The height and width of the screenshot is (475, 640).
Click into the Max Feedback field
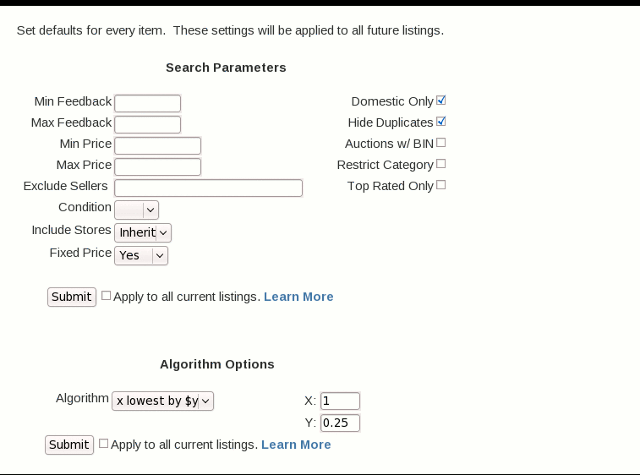pos(147,124)
